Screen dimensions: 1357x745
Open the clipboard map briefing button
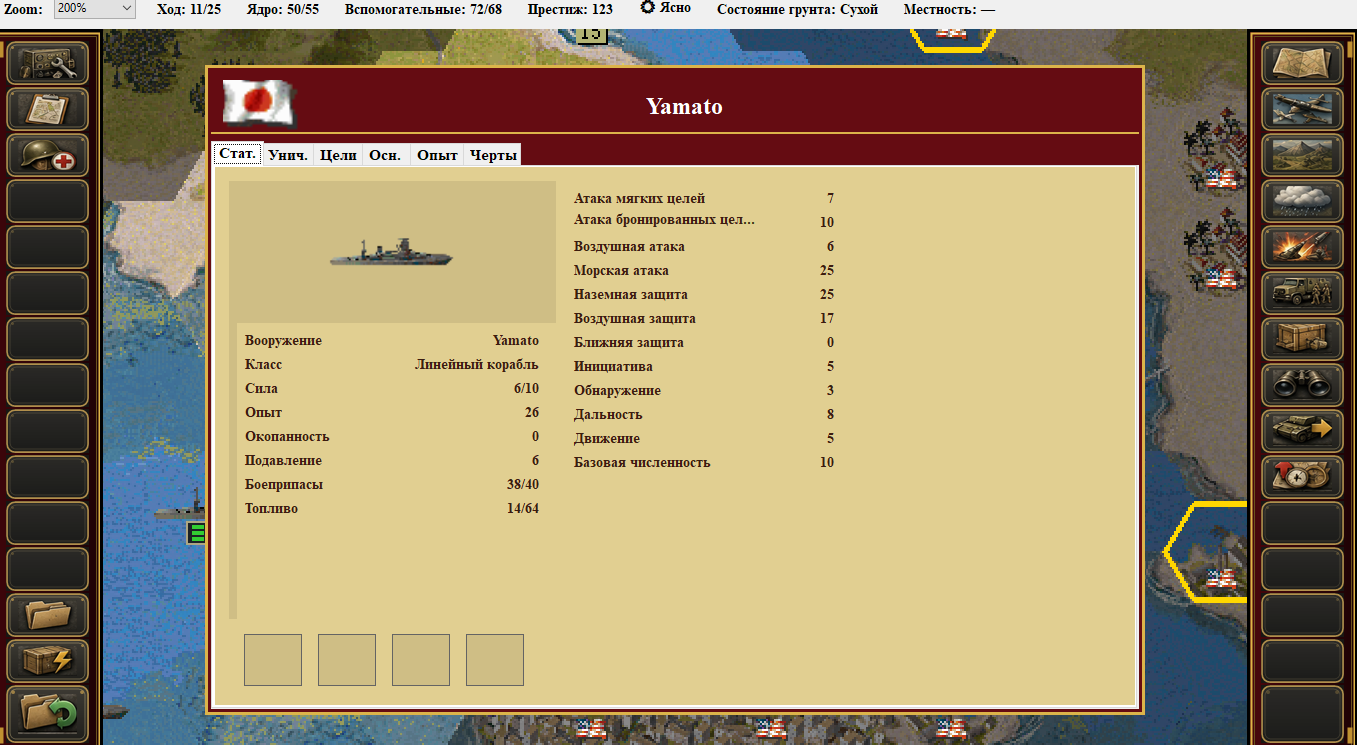coord(48,110)
